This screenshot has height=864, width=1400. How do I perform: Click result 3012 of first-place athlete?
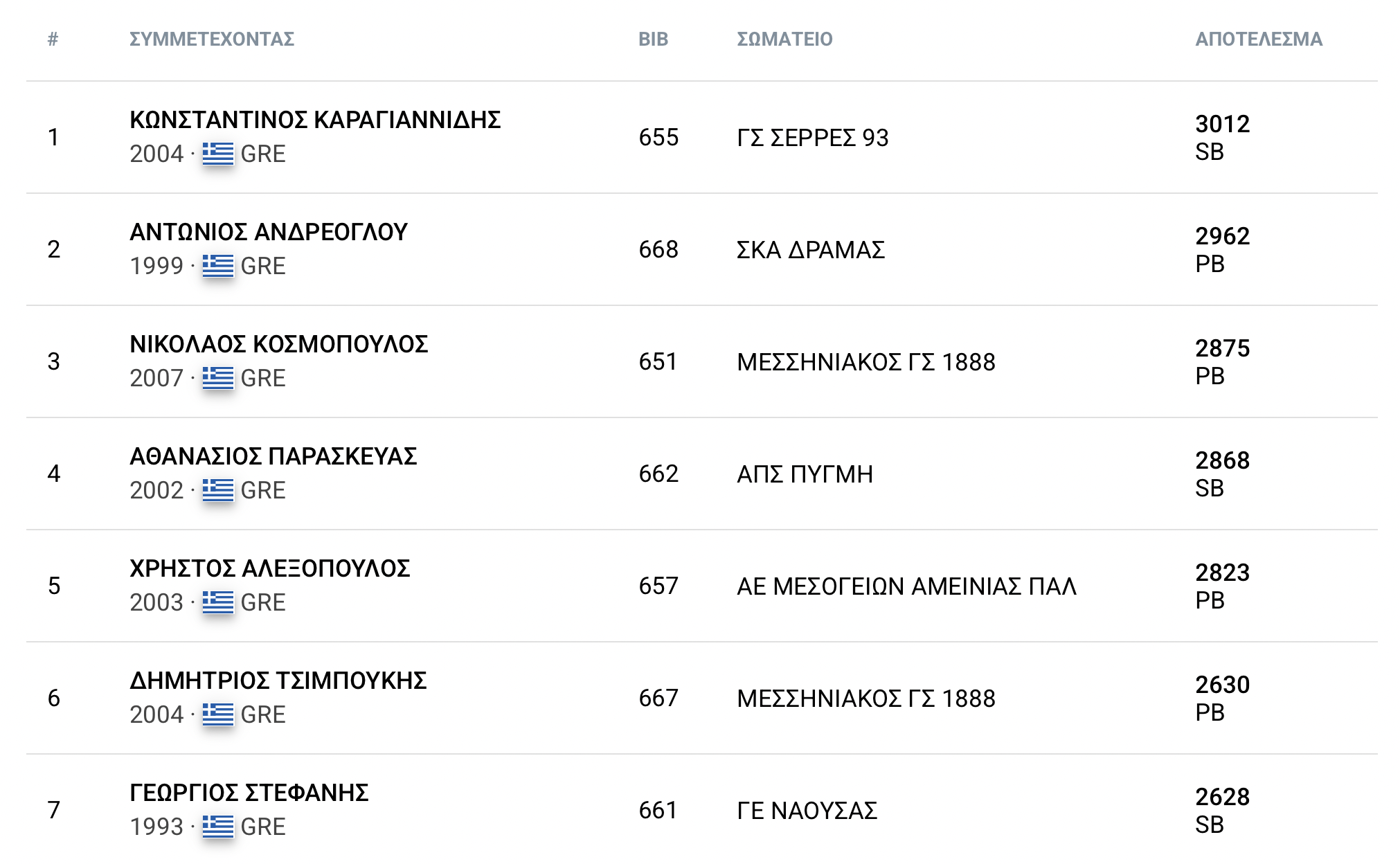[1222, 125]
